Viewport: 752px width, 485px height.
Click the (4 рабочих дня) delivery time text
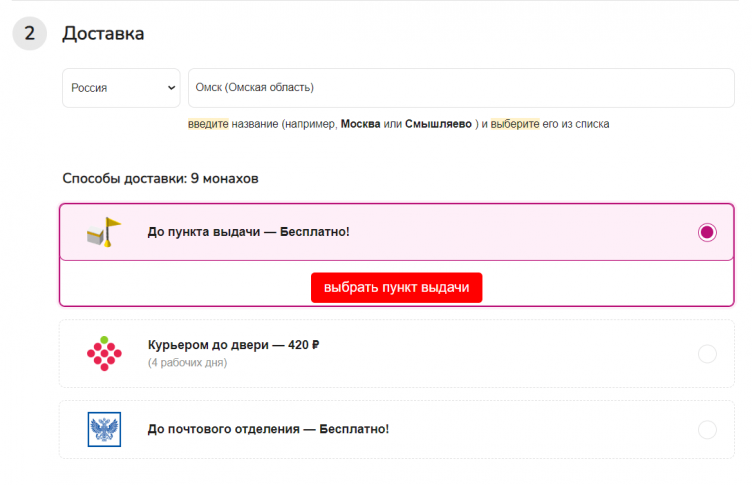188,363
